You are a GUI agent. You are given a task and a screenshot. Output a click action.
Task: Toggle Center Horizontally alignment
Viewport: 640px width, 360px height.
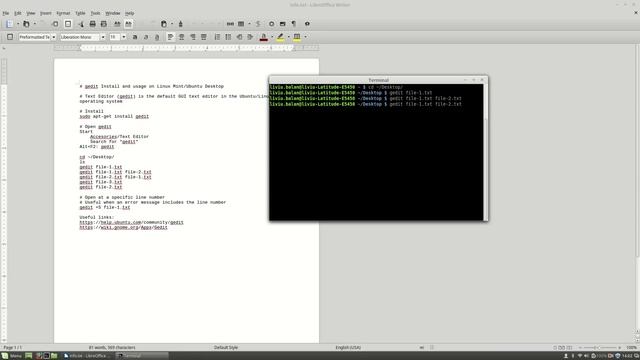coord(182,37)
